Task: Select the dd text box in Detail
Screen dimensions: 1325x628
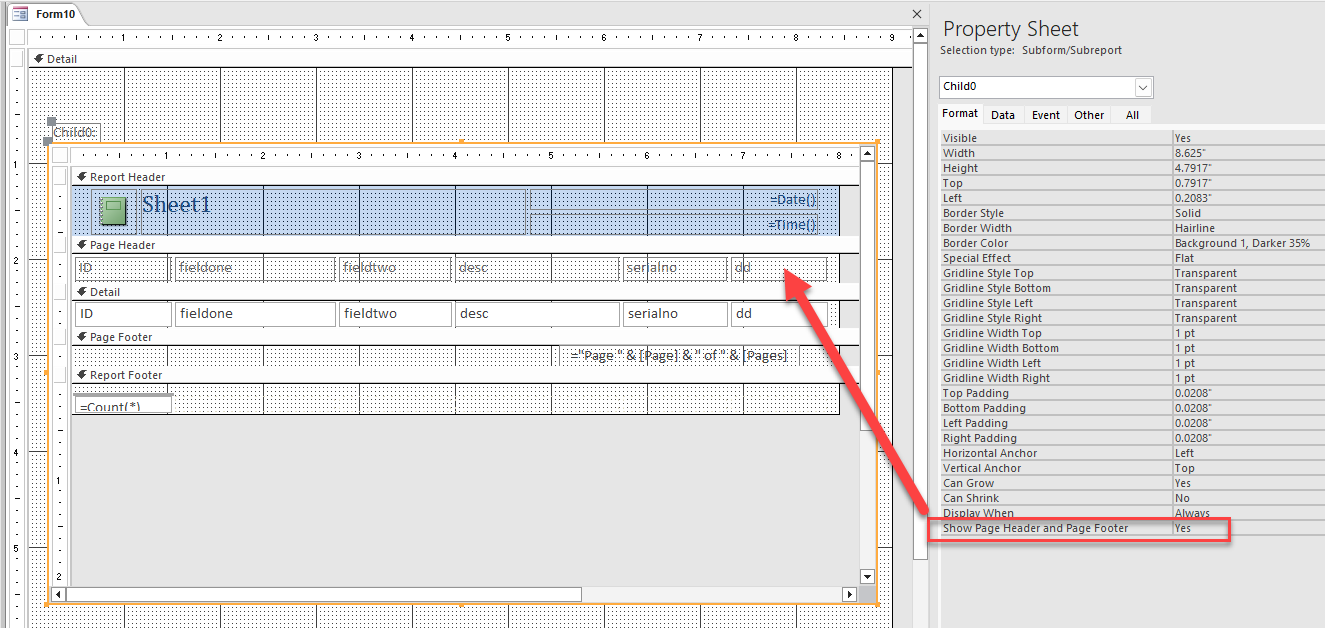Action: click(x=780, y=314)
